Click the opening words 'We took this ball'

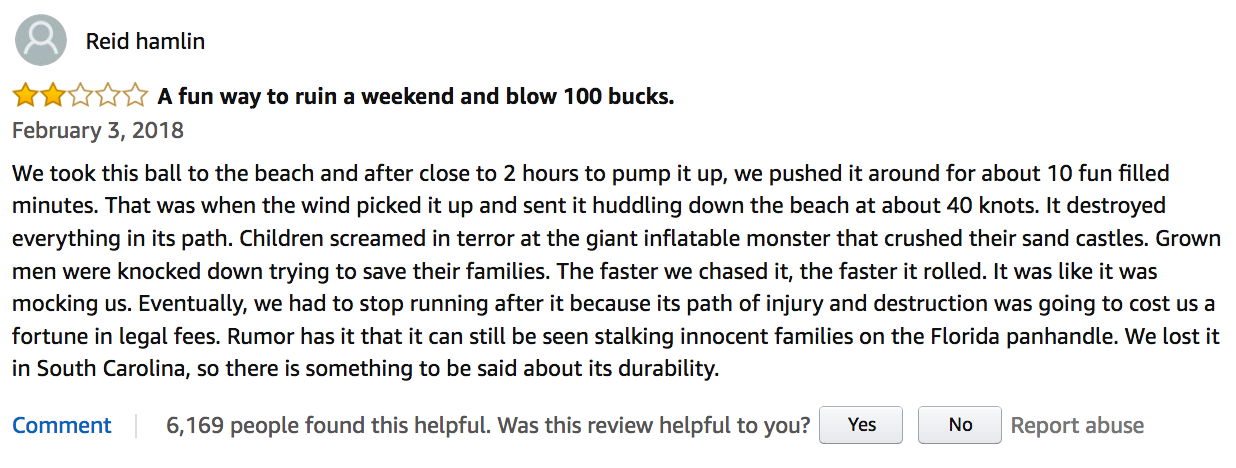pyautogui.click(x=88, y=174)
